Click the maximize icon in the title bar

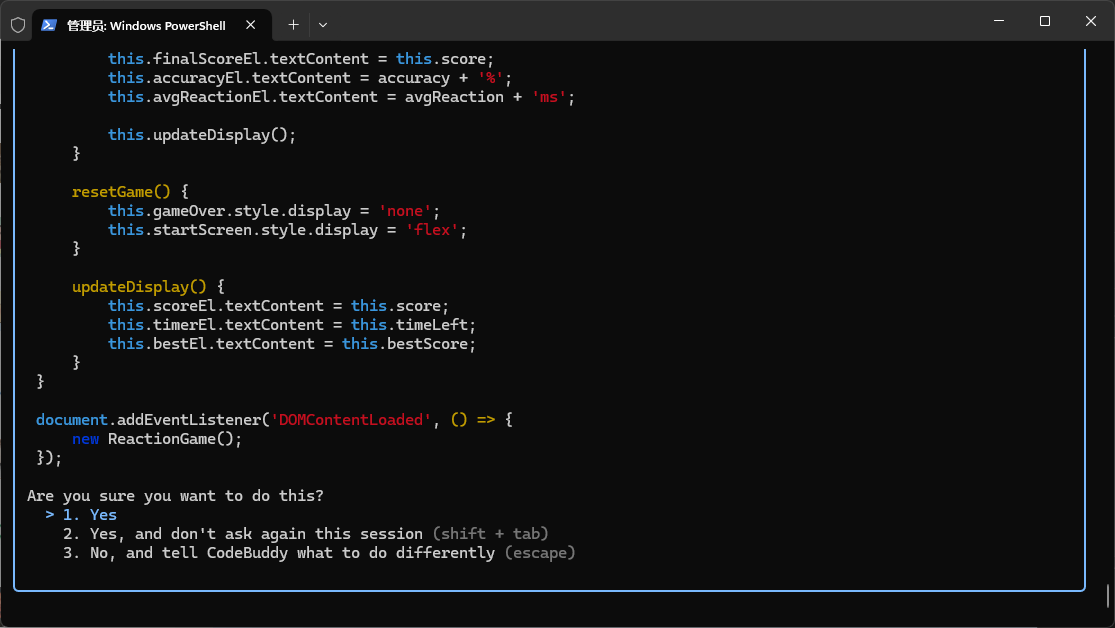pyautogui.click(x=1044, y=21)
